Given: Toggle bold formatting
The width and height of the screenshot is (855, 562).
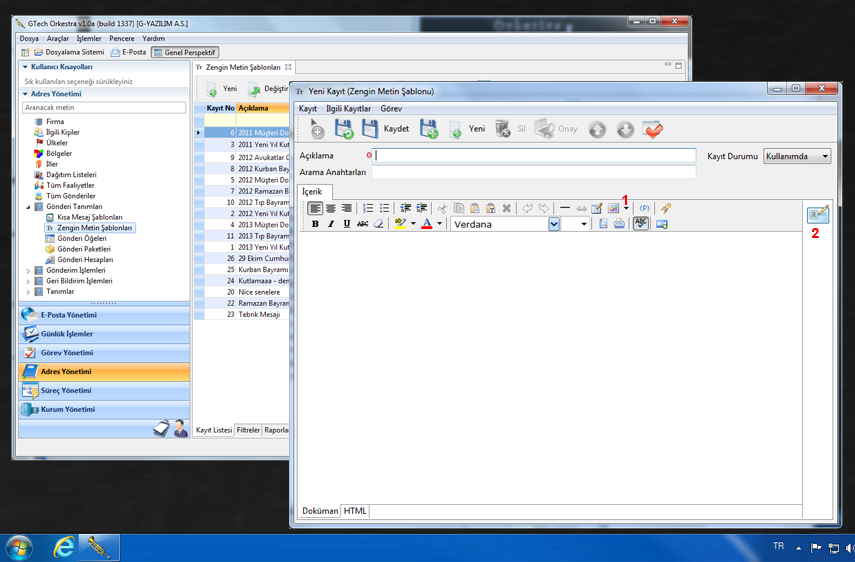Looking at the screenshot, I should 315,224.
